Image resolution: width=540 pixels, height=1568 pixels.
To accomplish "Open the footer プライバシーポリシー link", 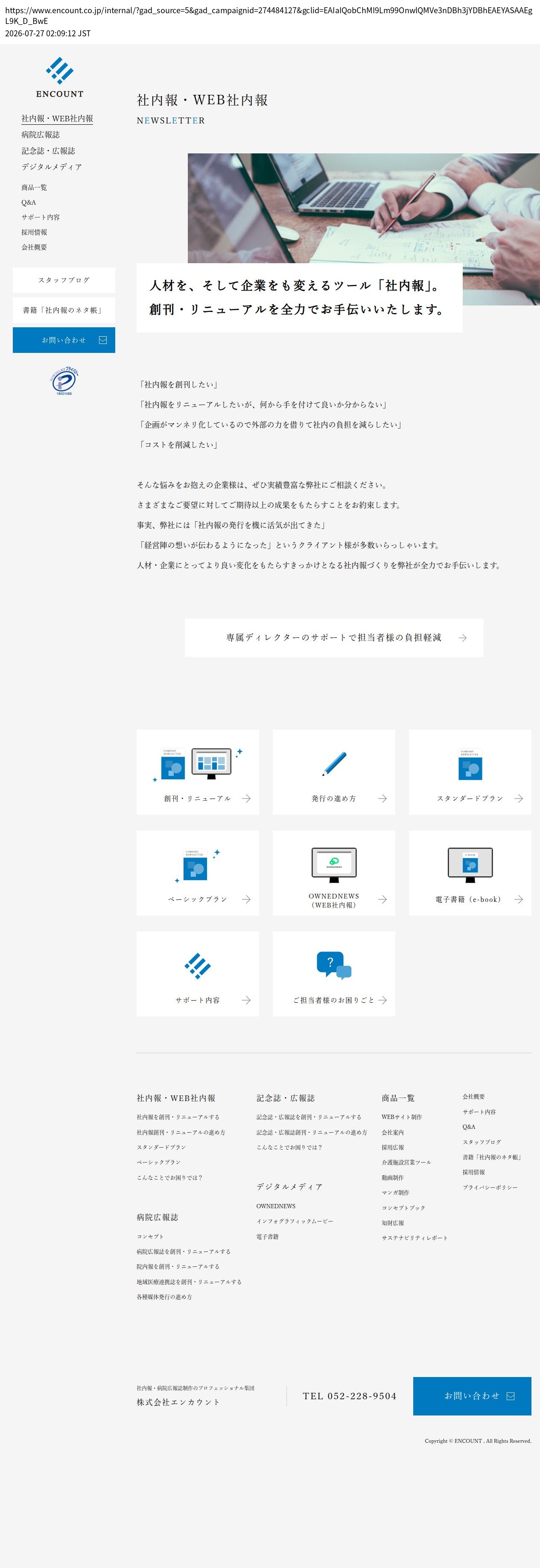I will click(x=490, y=1187).
